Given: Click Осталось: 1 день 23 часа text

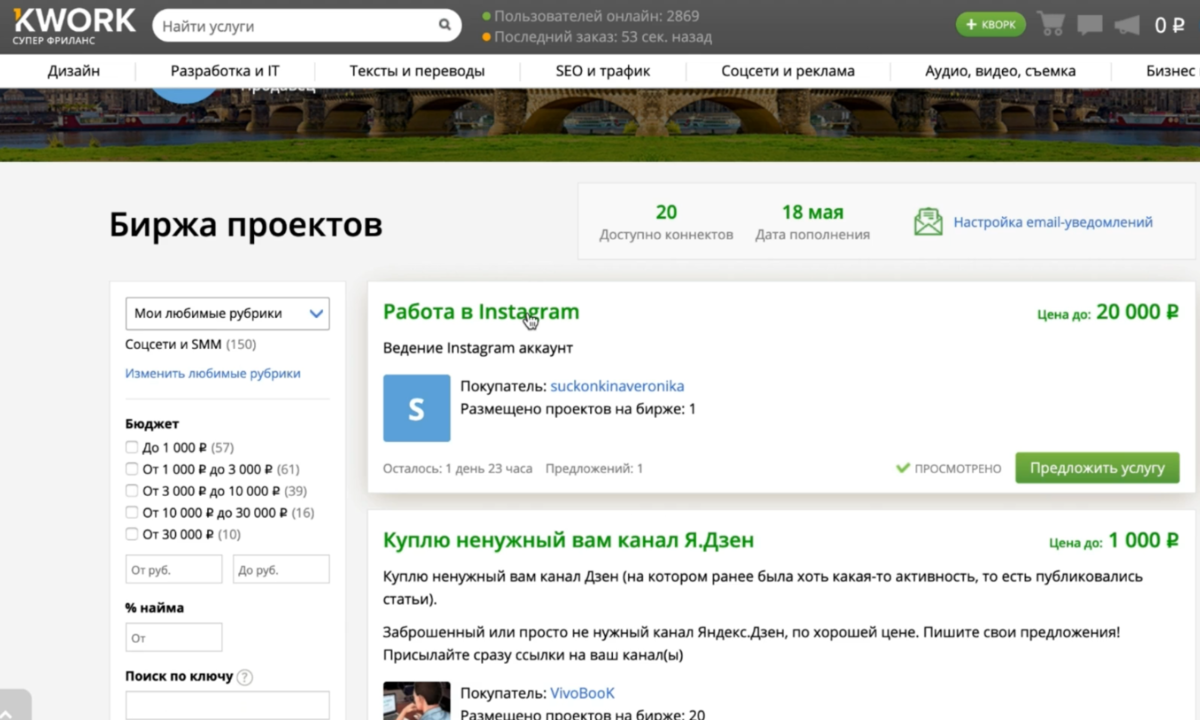Looking at the screenshot, I should point(458,468).
